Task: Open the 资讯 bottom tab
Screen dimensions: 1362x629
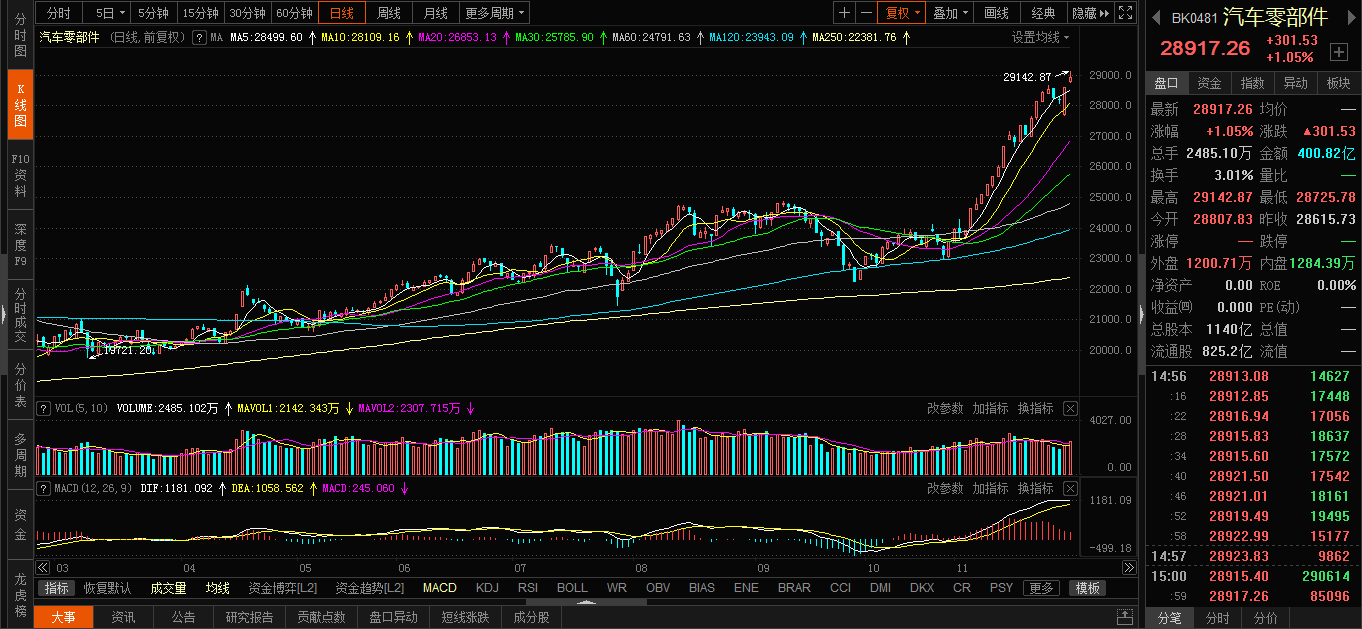Action: [124, 617]
